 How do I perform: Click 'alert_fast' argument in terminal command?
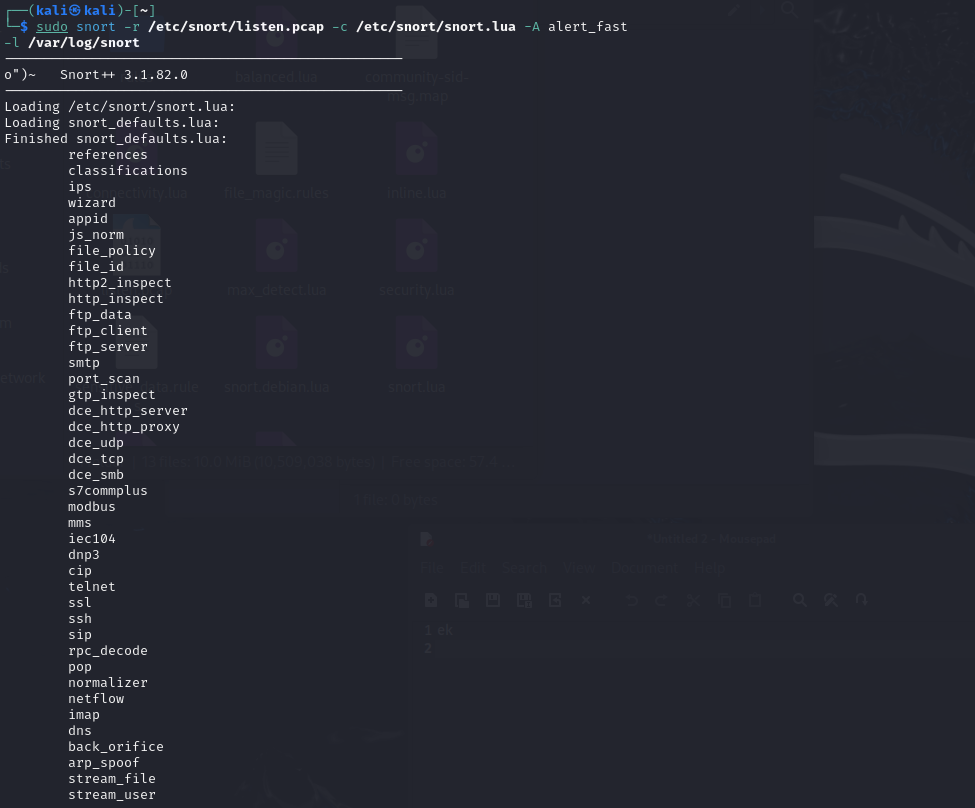588,27
